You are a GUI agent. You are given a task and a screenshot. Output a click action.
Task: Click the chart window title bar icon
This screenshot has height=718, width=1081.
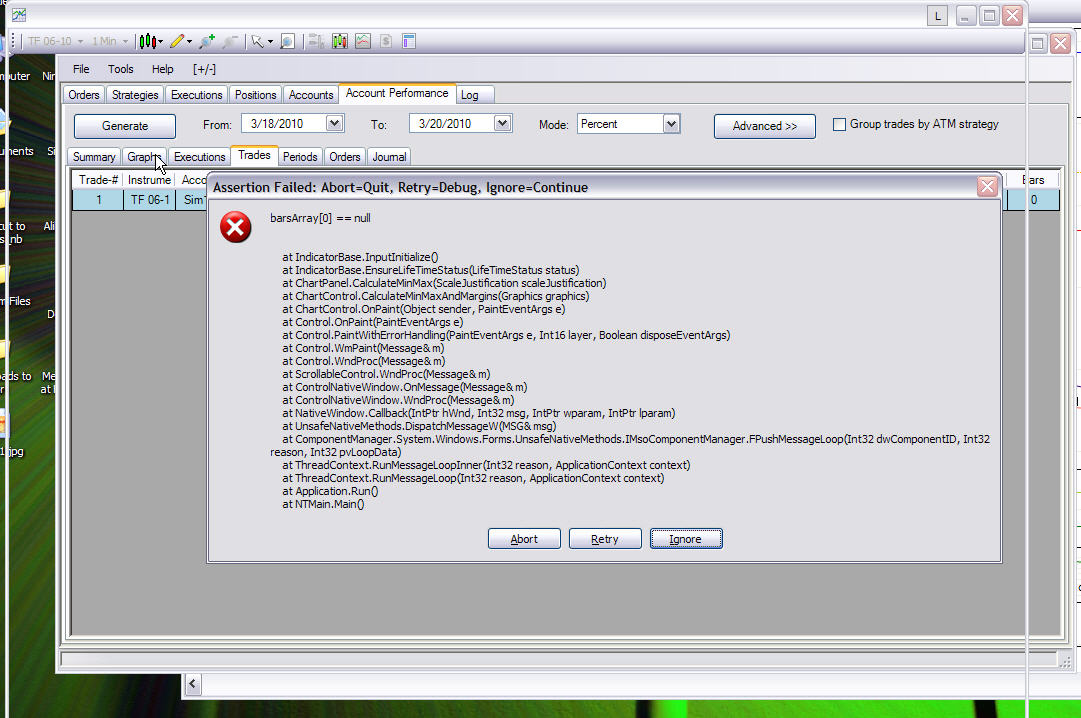tap(19, 14)
